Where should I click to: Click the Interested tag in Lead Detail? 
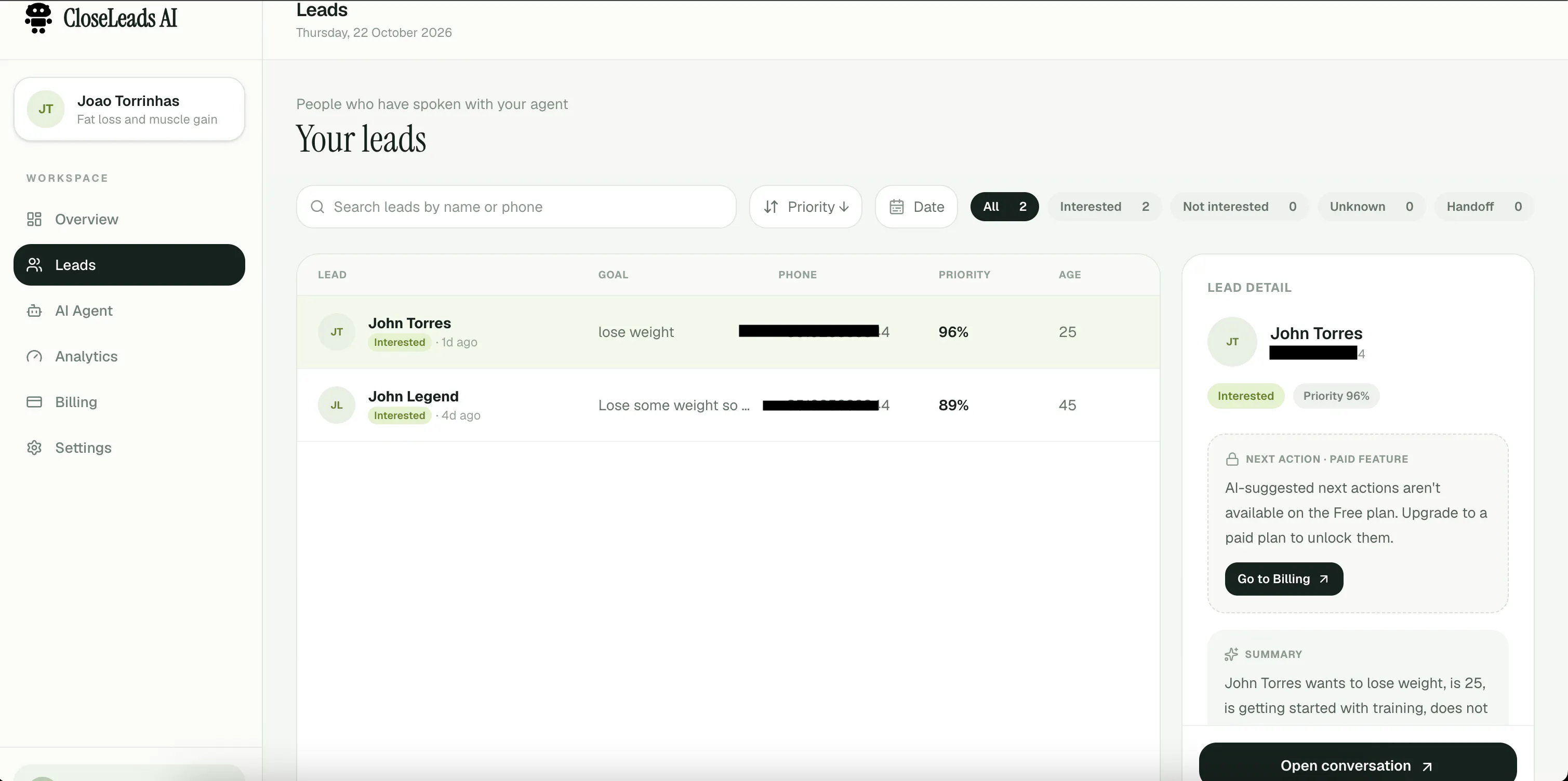[1245, 396]
